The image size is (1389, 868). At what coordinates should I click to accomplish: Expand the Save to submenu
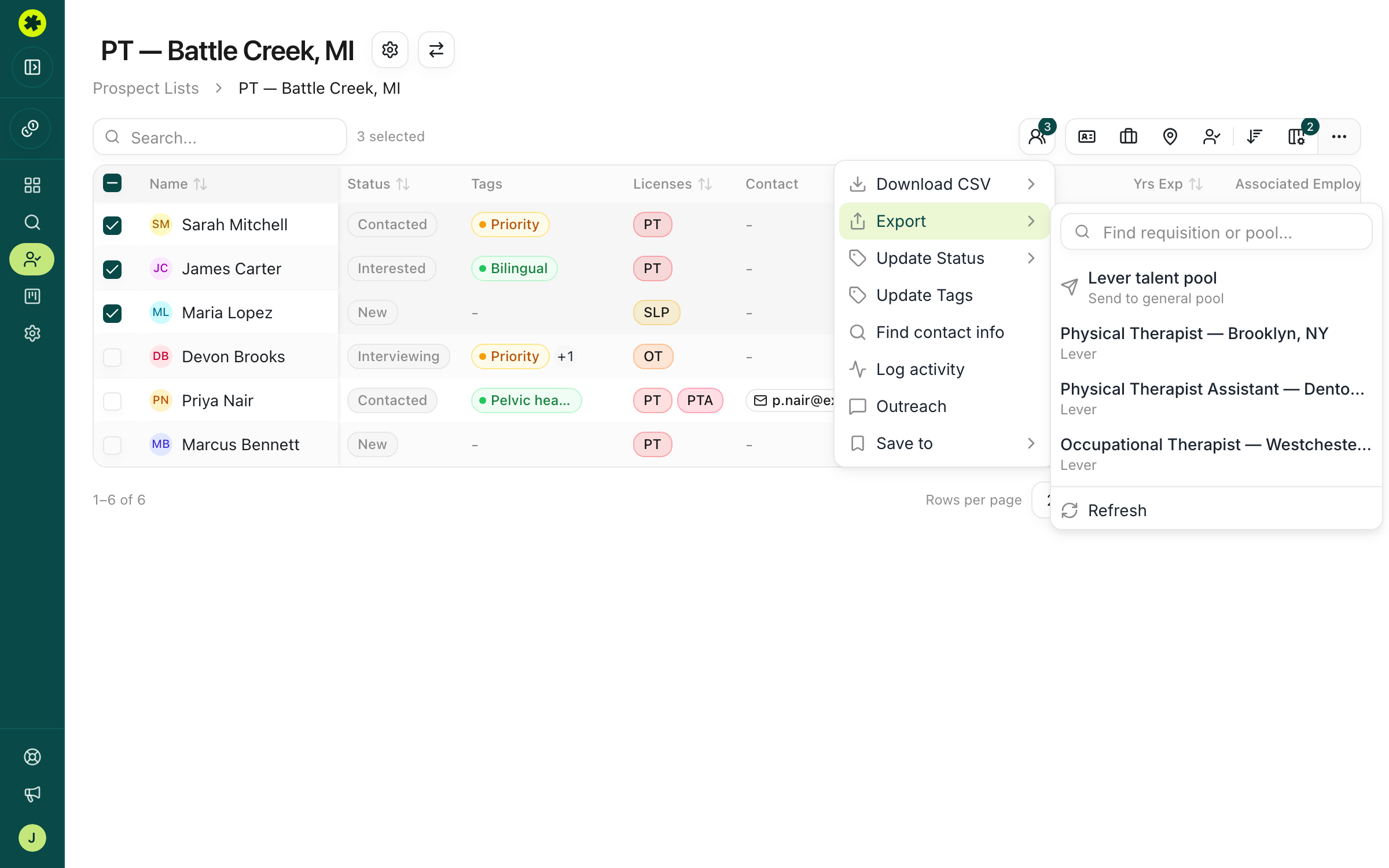[944, 443]
